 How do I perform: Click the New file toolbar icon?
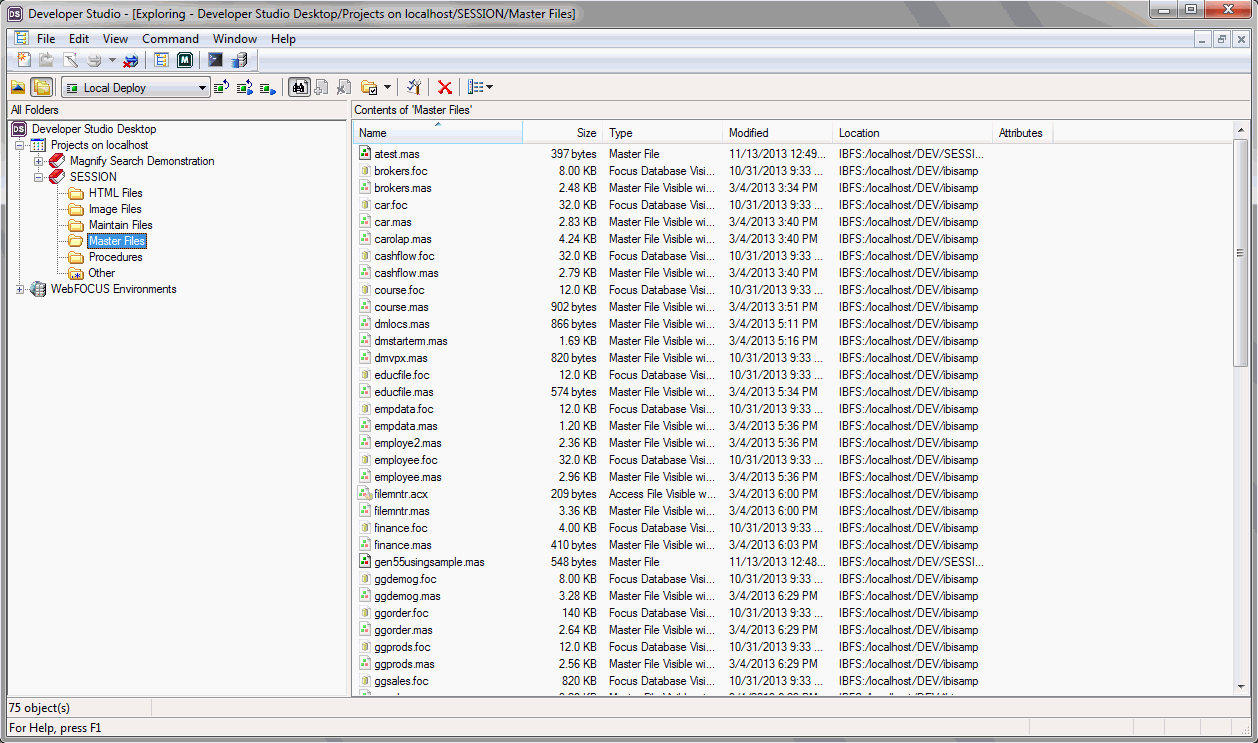pyautogui.click(x=24, y=60)
